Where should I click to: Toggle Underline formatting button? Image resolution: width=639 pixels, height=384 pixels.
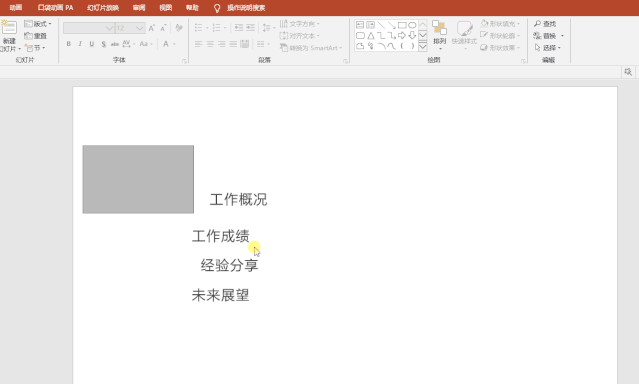[92, 44]
